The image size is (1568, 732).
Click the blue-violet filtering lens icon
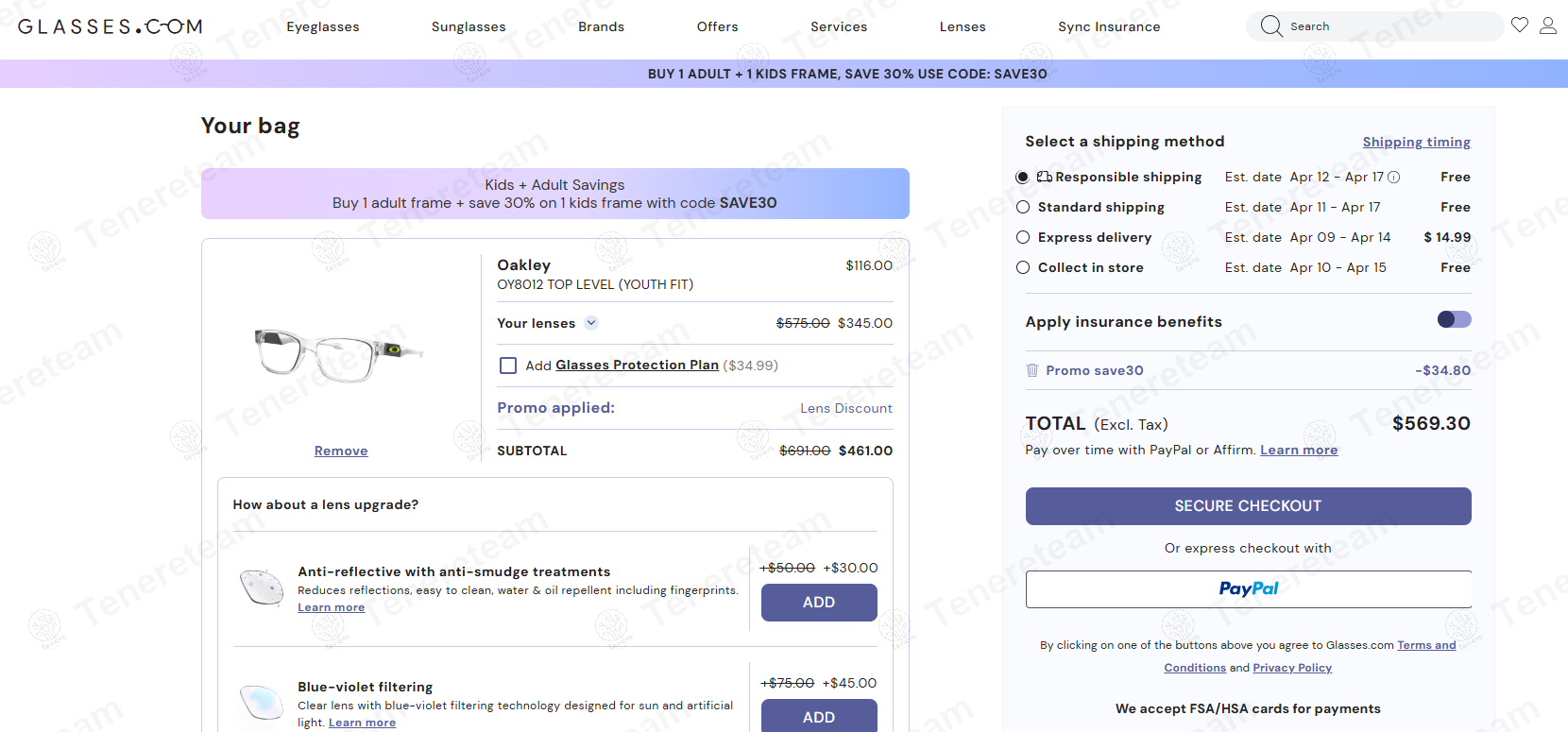click(x=262, y=703)
